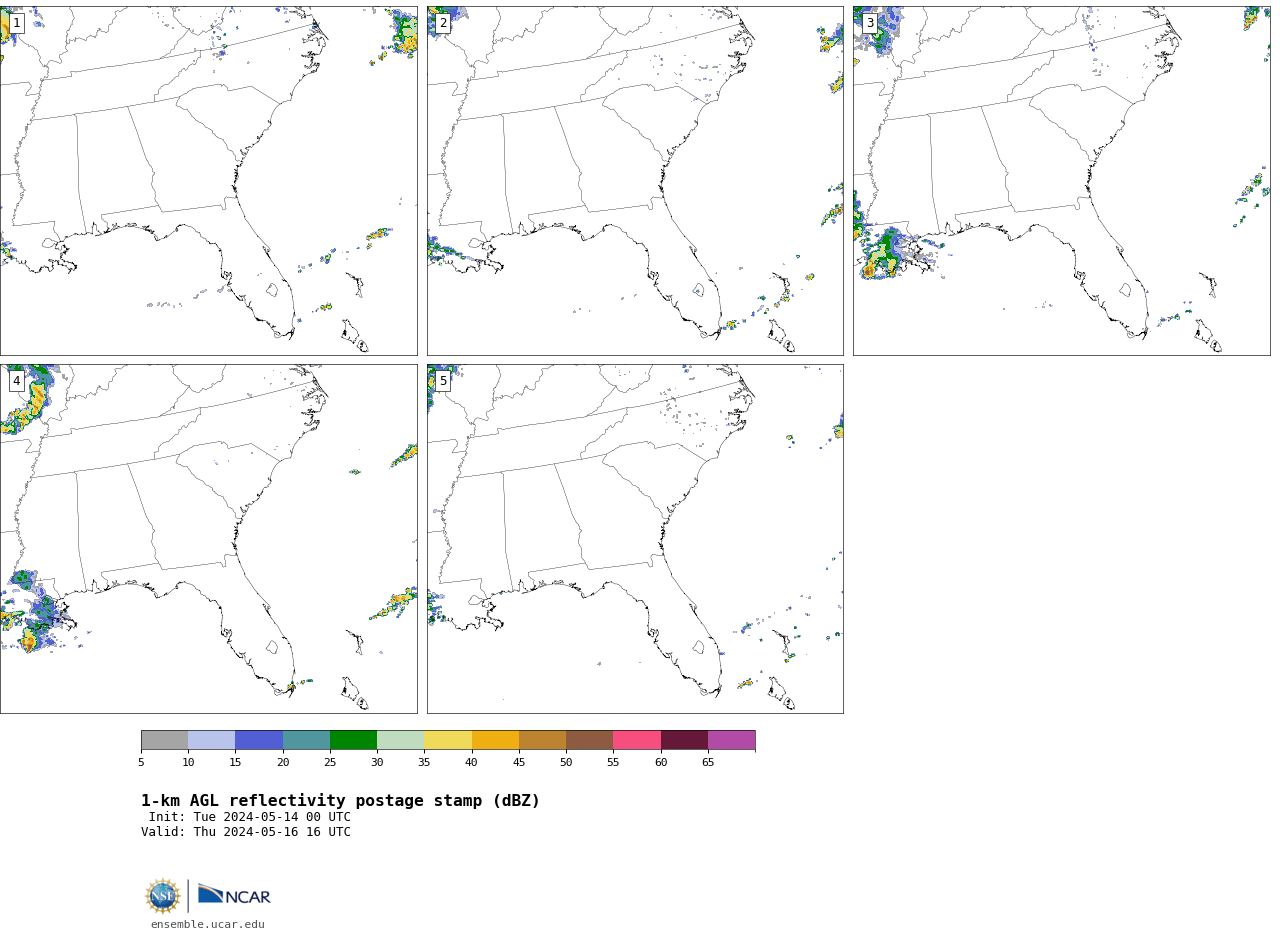Click the purple 65+ dBZ swatch
Image resolution: width=1280 pixels, height=936 pixels.
(731, 740)
